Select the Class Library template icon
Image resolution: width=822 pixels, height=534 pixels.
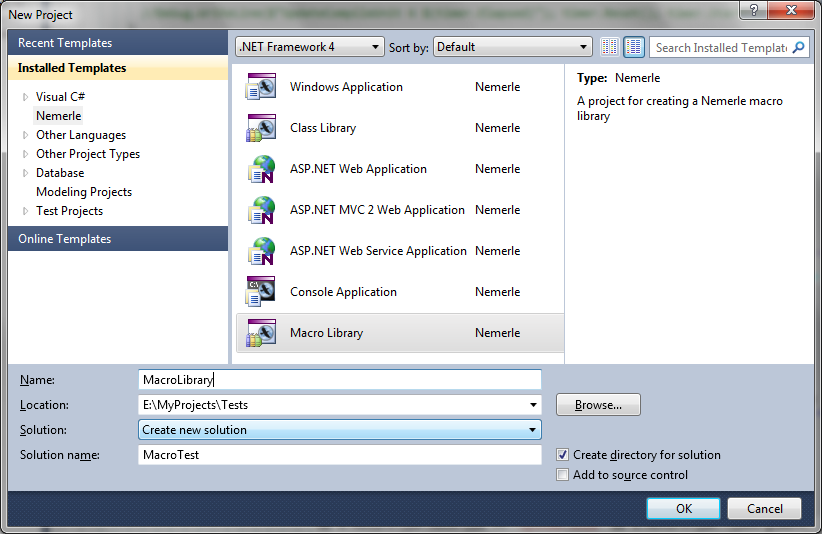coord(260,128)
